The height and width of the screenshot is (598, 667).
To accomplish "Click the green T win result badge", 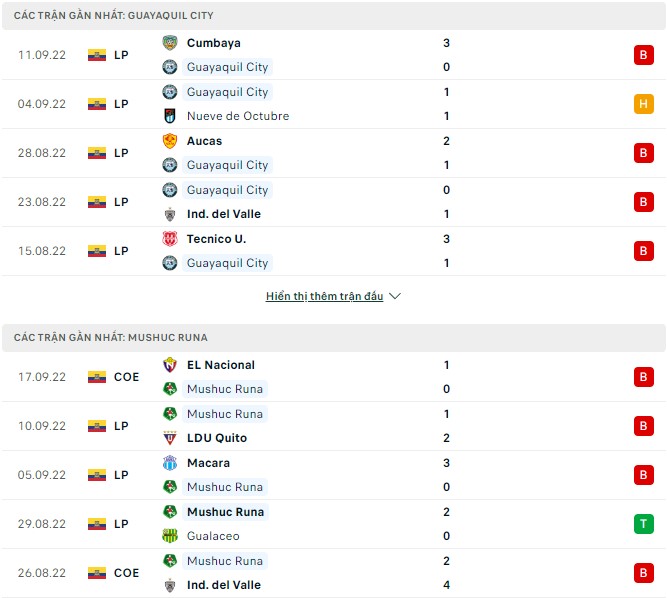I will pos(643,524).
